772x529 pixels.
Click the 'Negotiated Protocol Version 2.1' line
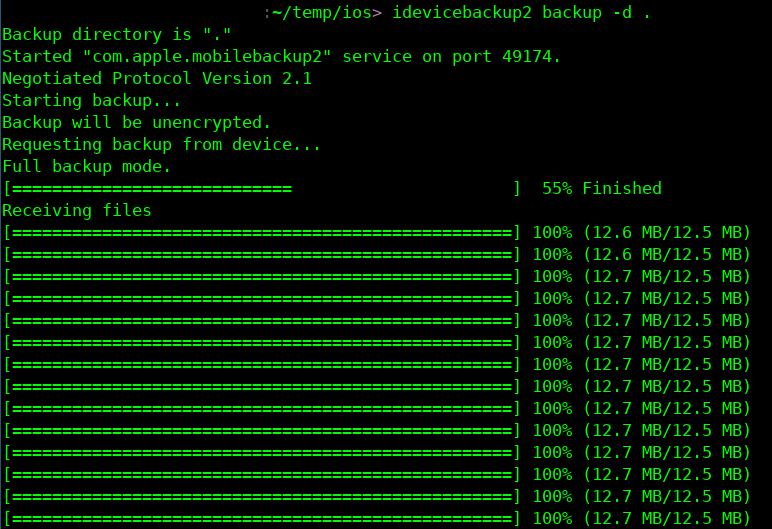(x=157, y=78)
